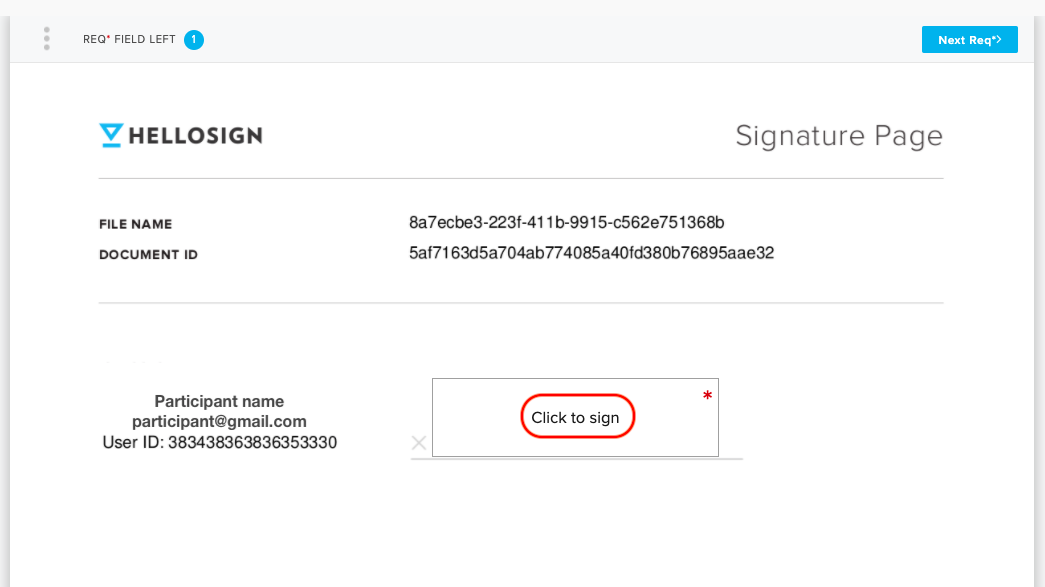This screenshot has width=1045, height=587.
Task: Click the HelloSign triangle logo icon
Action: [111, 135]
